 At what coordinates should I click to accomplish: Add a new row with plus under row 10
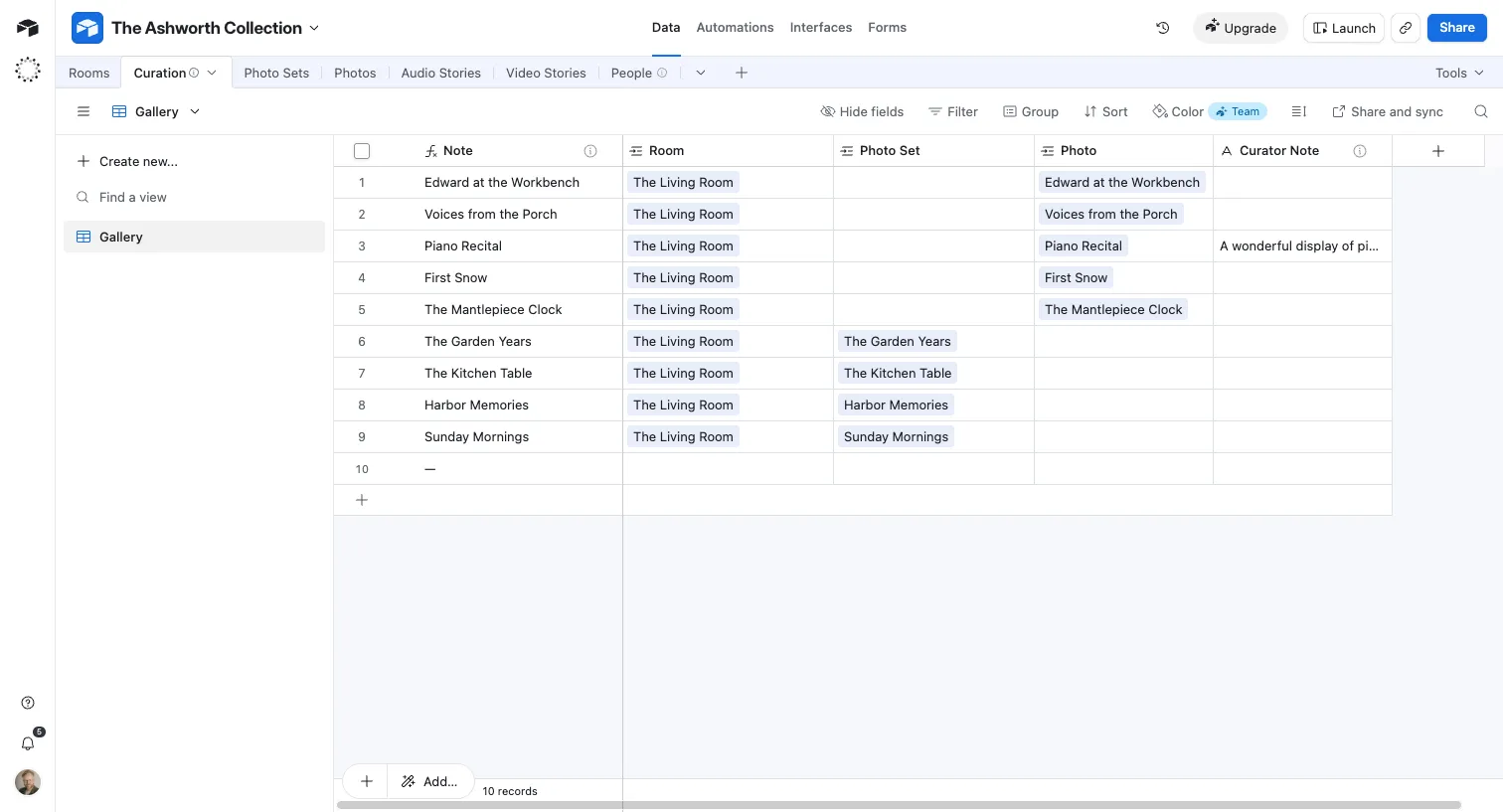[362, 500]
